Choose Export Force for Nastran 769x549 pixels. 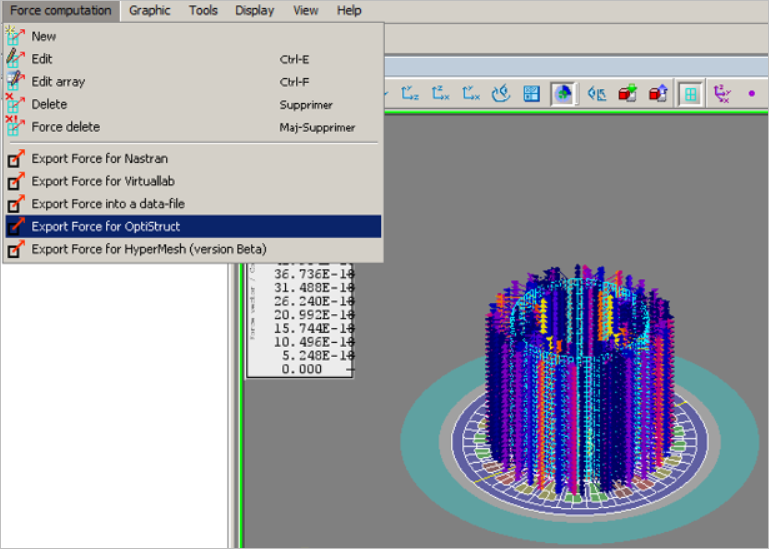[100, 158]
